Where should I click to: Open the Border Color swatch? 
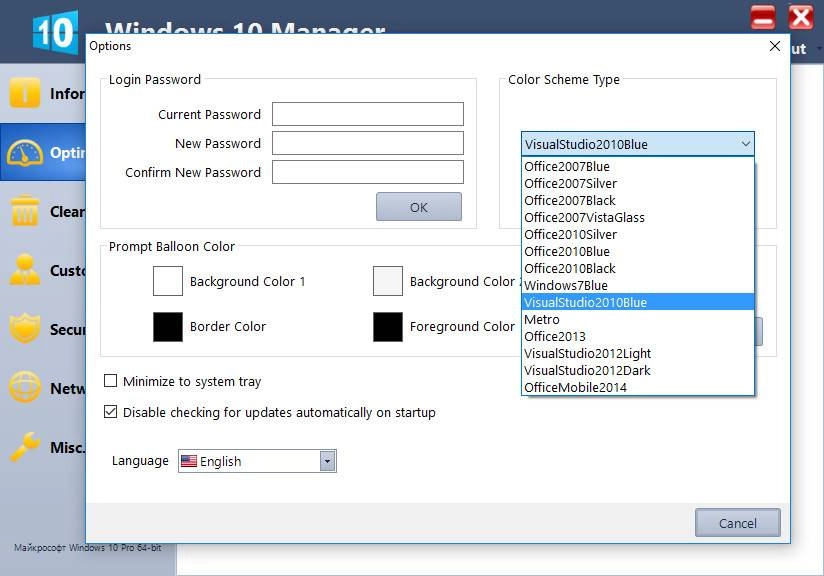coord(168,327)
